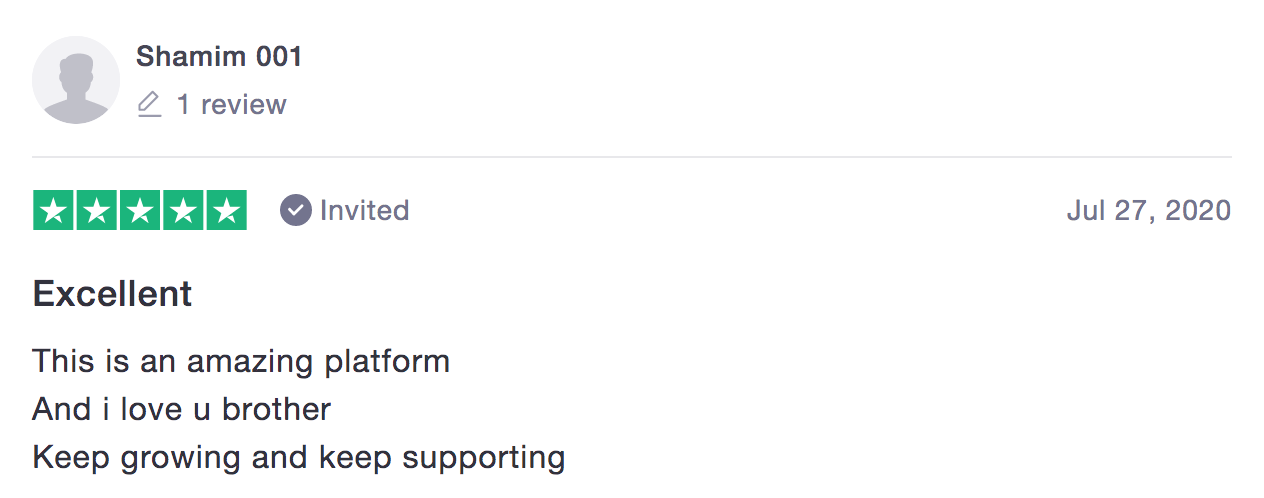
Task: Click the gray user avatar silhouette
Action: (76, 80)
